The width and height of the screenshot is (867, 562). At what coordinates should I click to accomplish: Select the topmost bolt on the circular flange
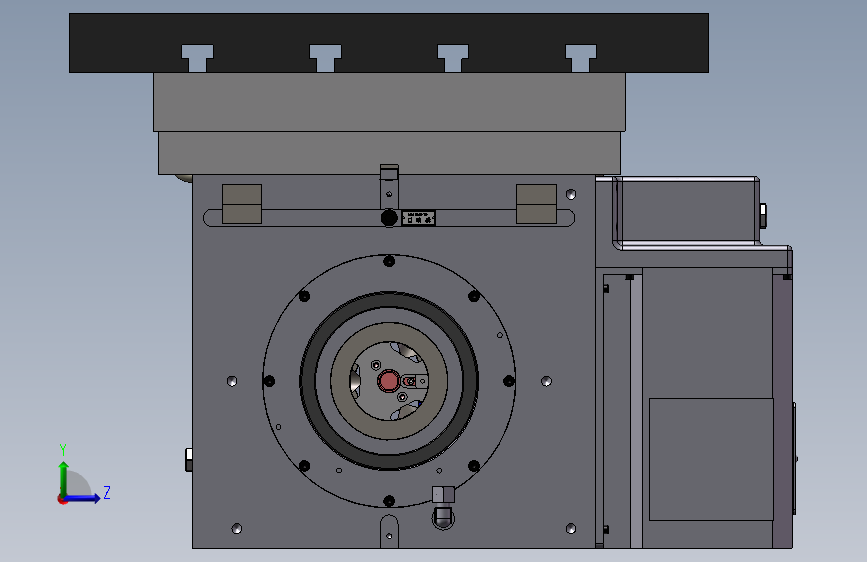(389, 261)
